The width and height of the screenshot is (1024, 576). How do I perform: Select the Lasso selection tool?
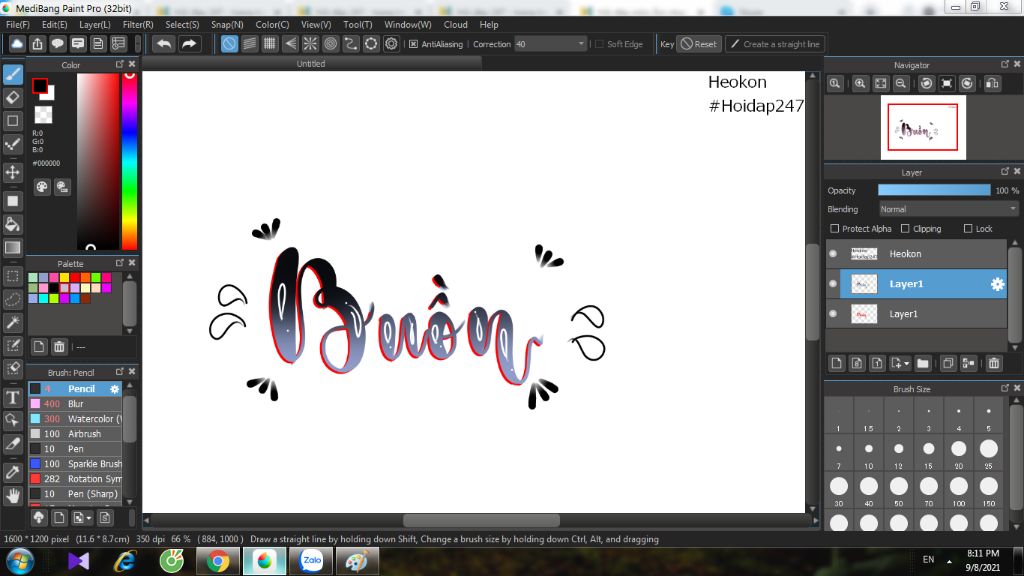12,299
